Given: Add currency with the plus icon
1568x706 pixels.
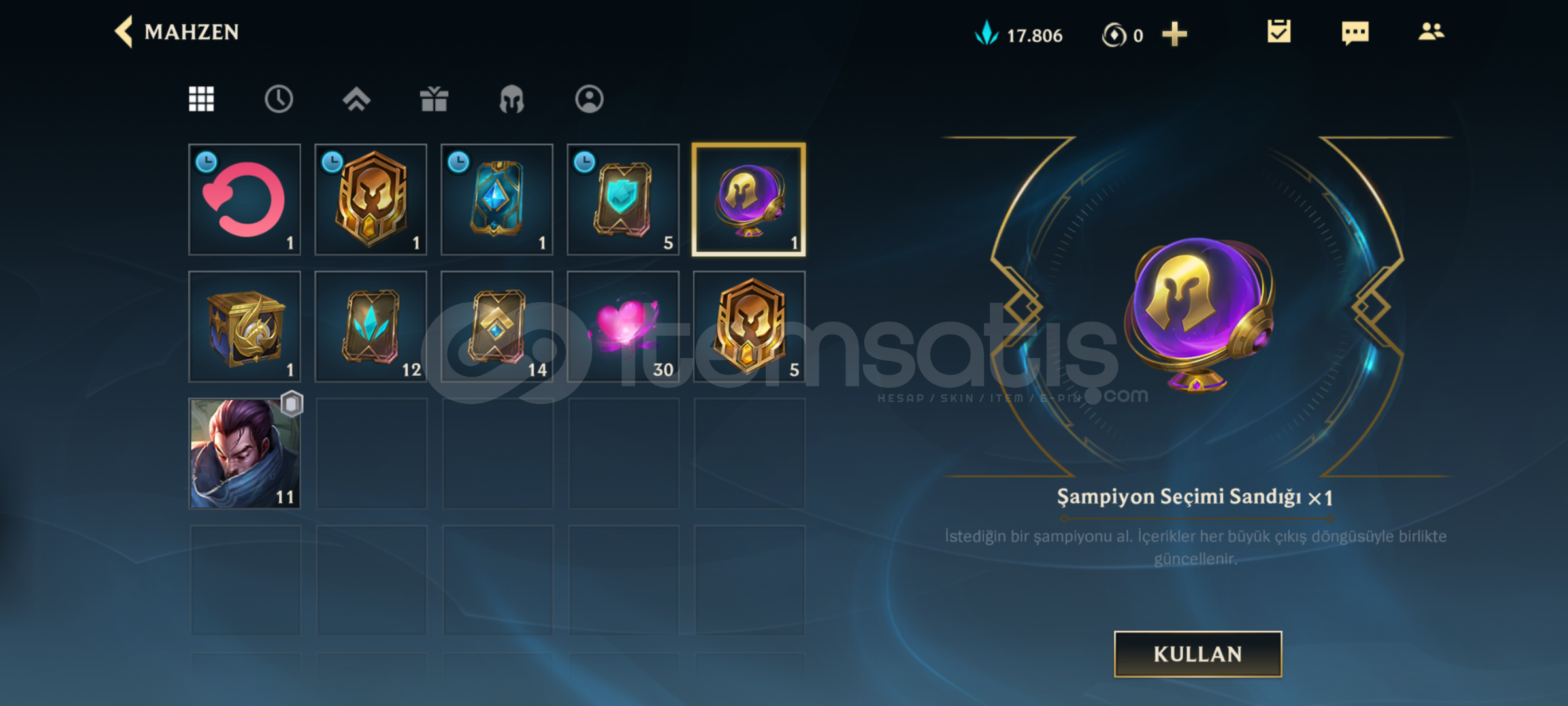Looking at the screenshot, I should click(1174, 34).
